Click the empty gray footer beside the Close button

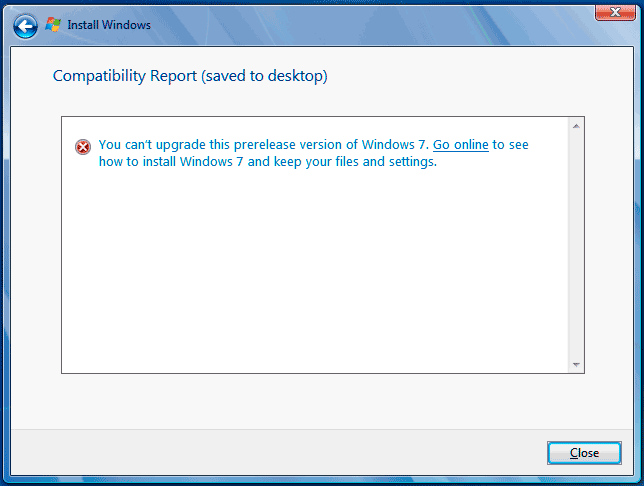tap(279, 453)
